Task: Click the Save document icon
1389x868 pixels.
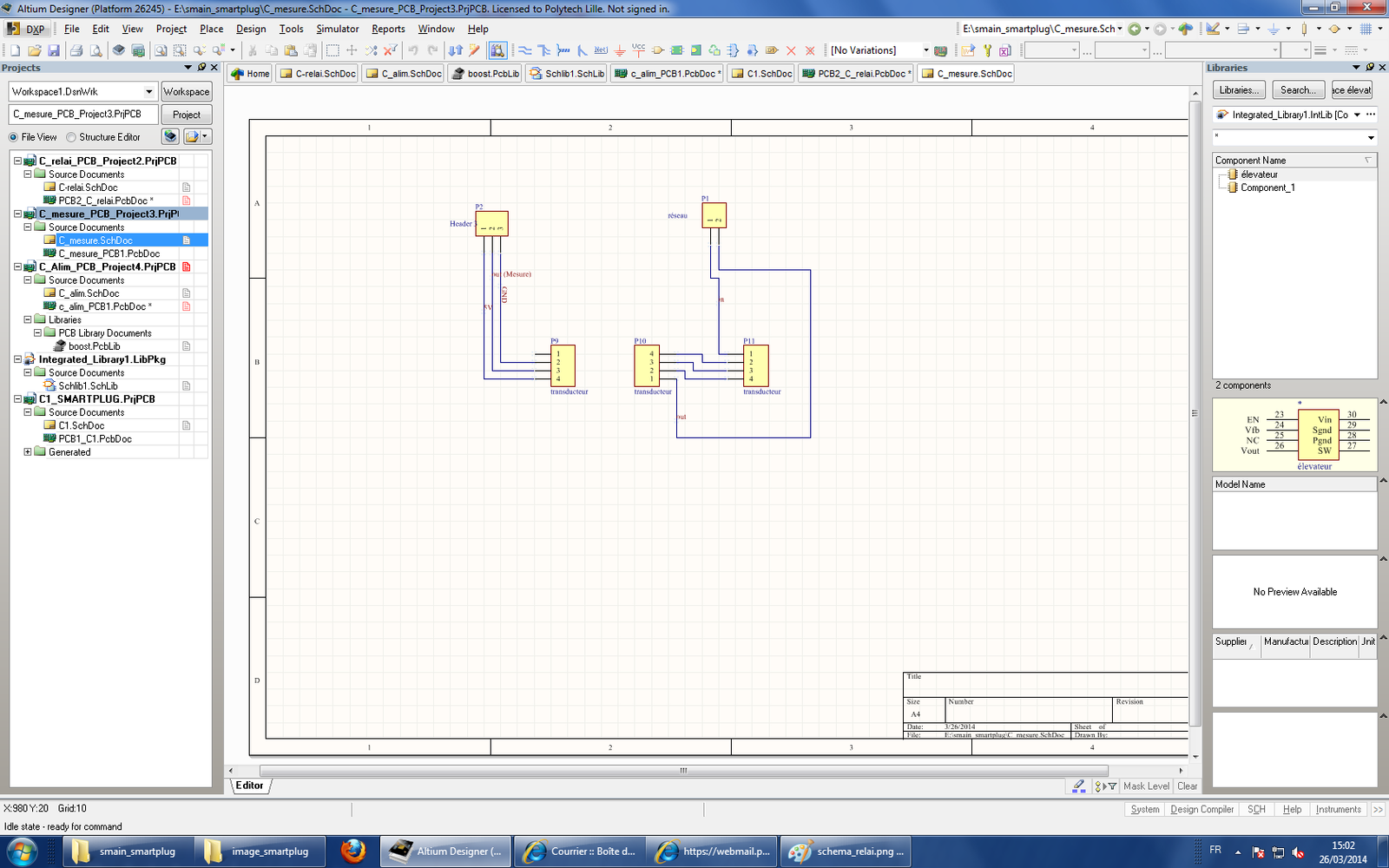Action: pyautogui.click(x=54, y=50)
